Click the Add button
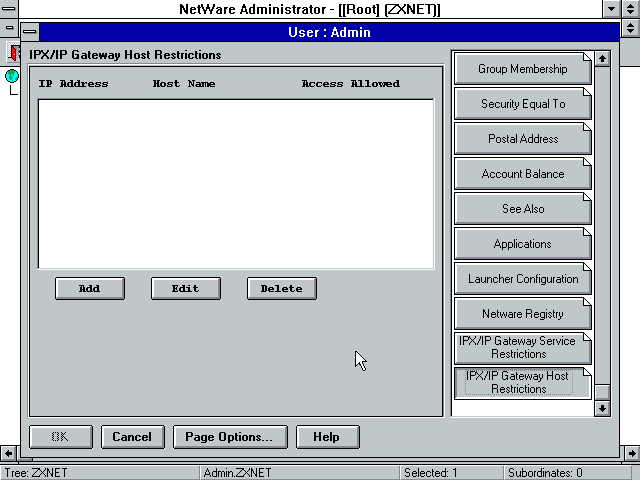The height and width of the screenshot is (480, 640). [x=90, y=289]
